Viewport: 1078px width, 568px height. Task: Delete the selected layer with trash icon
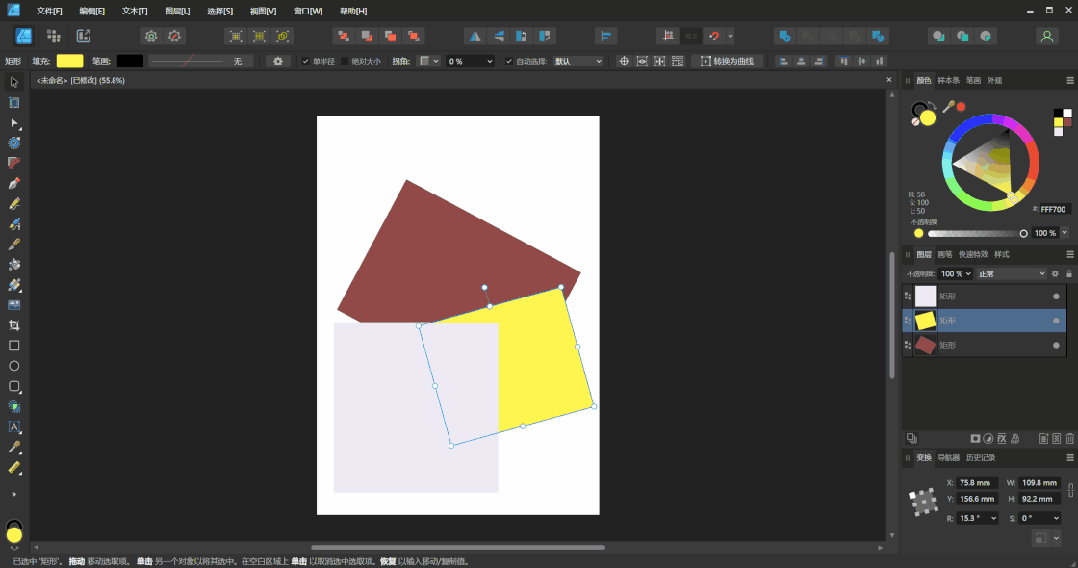(x=1070, y=439)
